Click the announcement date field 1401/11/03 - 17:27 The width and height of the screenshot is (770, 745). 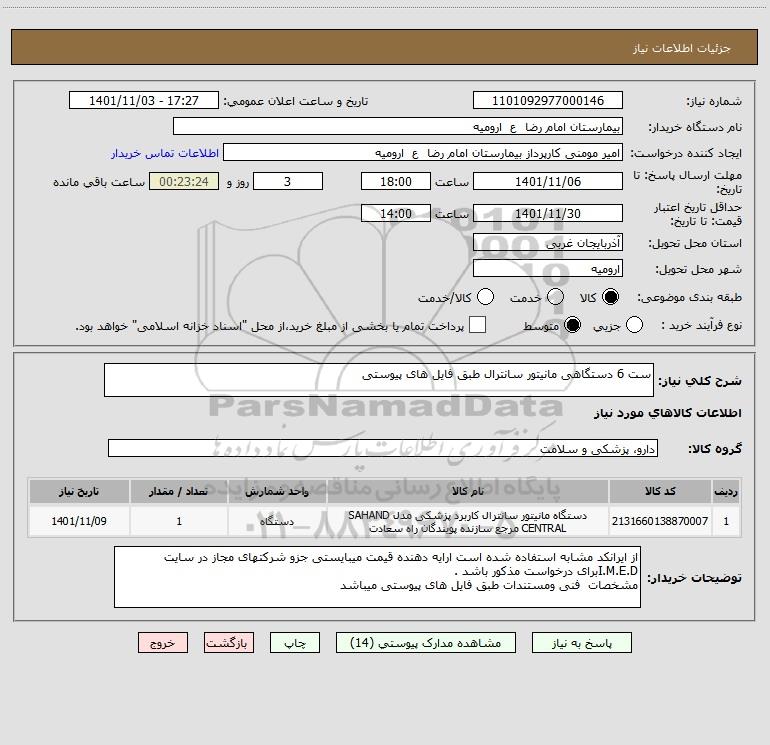[144, 101]
